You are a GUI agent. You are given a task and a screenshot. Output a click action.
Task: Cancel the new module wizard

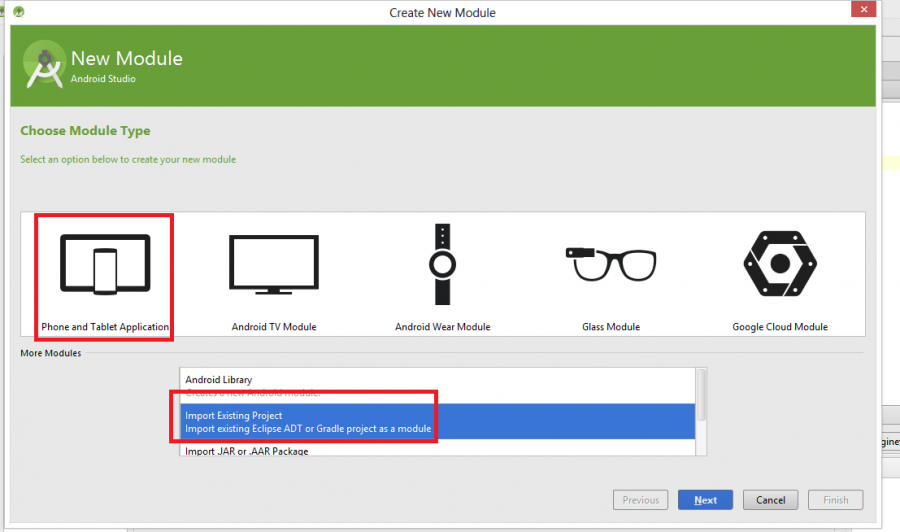(770, 500)
